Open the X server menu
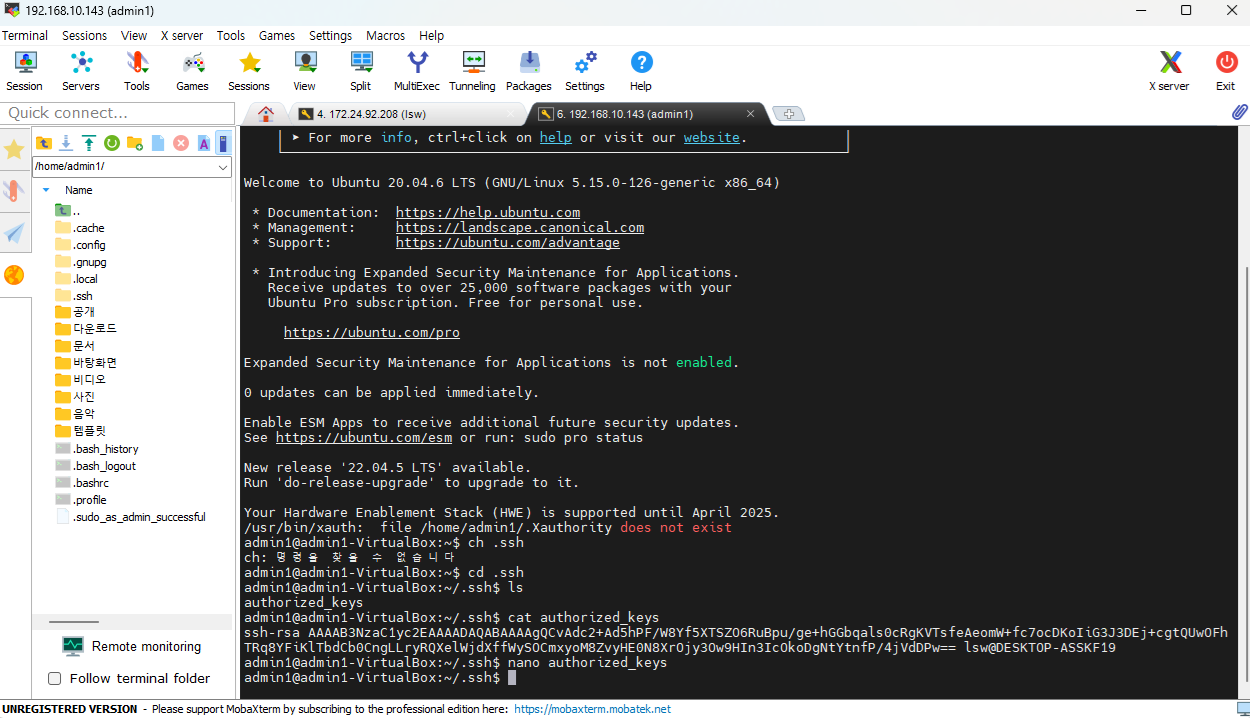 pos(182,35)
